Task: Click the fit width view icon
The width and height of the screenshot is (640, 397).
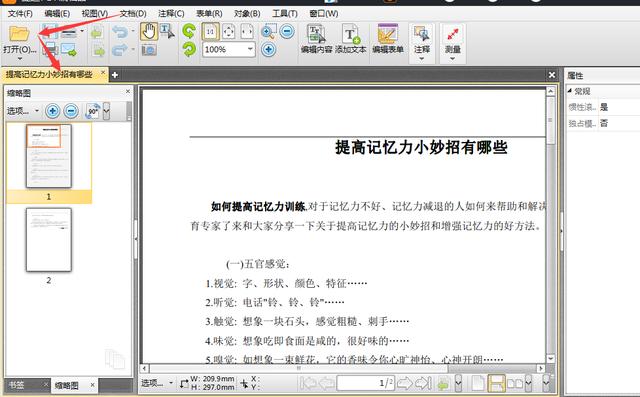Action: tap(247, 31)
